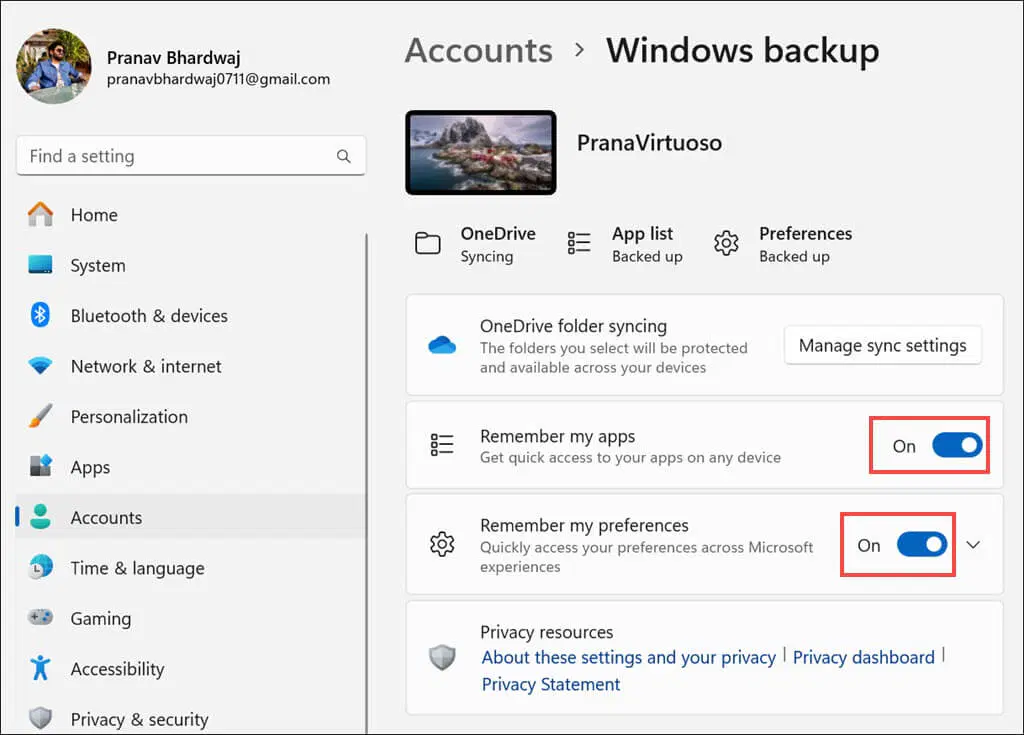Click the Gaming controller icon
This screenshot has width=1024, height=735.
point(40,619)
